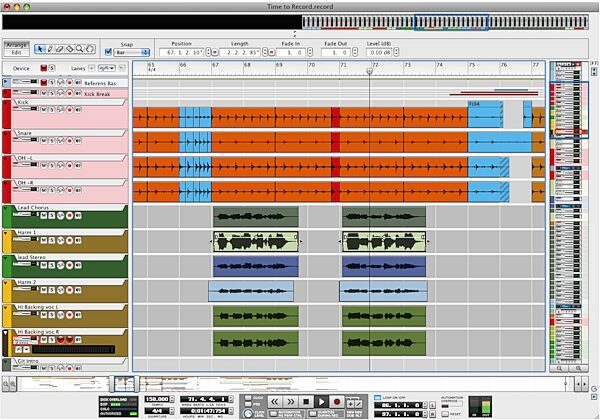Collapse the lead Stereo track
The image size is (600, 420).
point(5,258)
